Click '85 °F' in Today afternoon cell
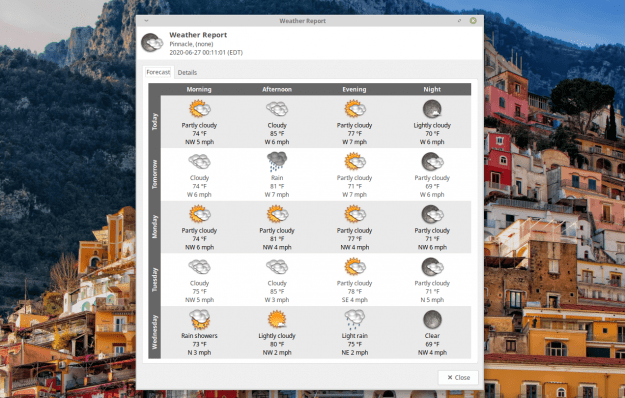Screen dimensions: 625x398 (x=277, y=133)
